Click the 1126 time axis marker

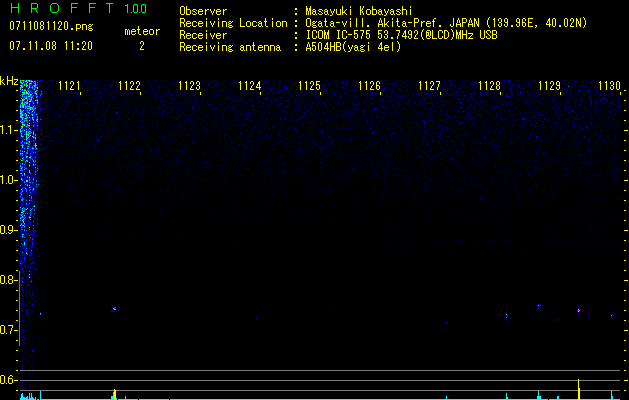[369, 85]
